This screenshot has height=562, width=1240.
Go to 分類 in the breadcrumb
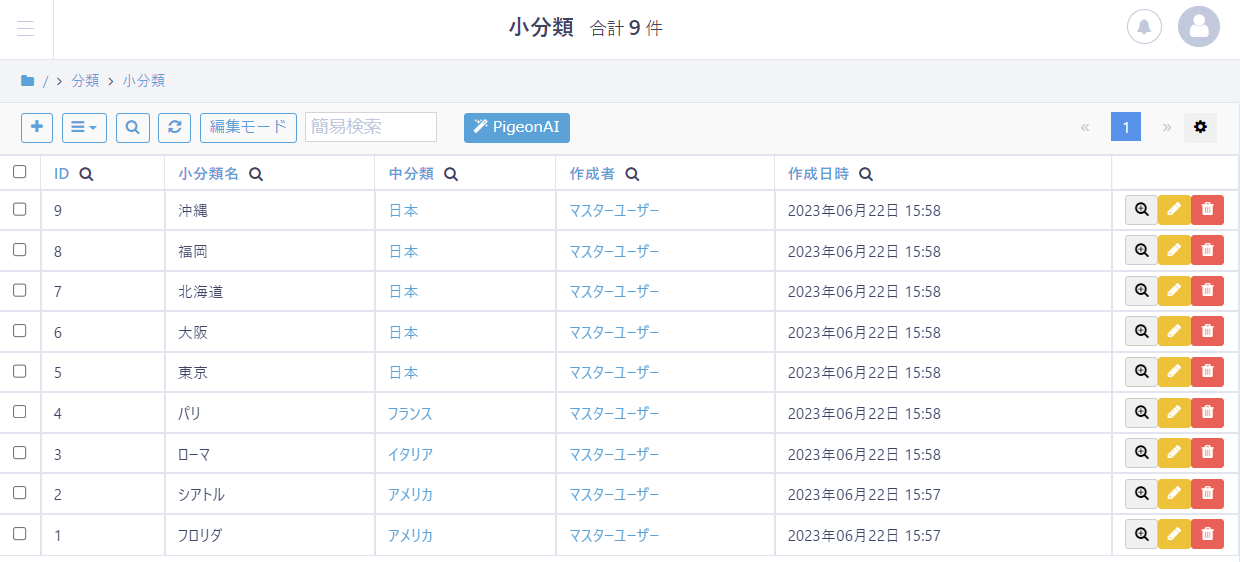[85, 81]
